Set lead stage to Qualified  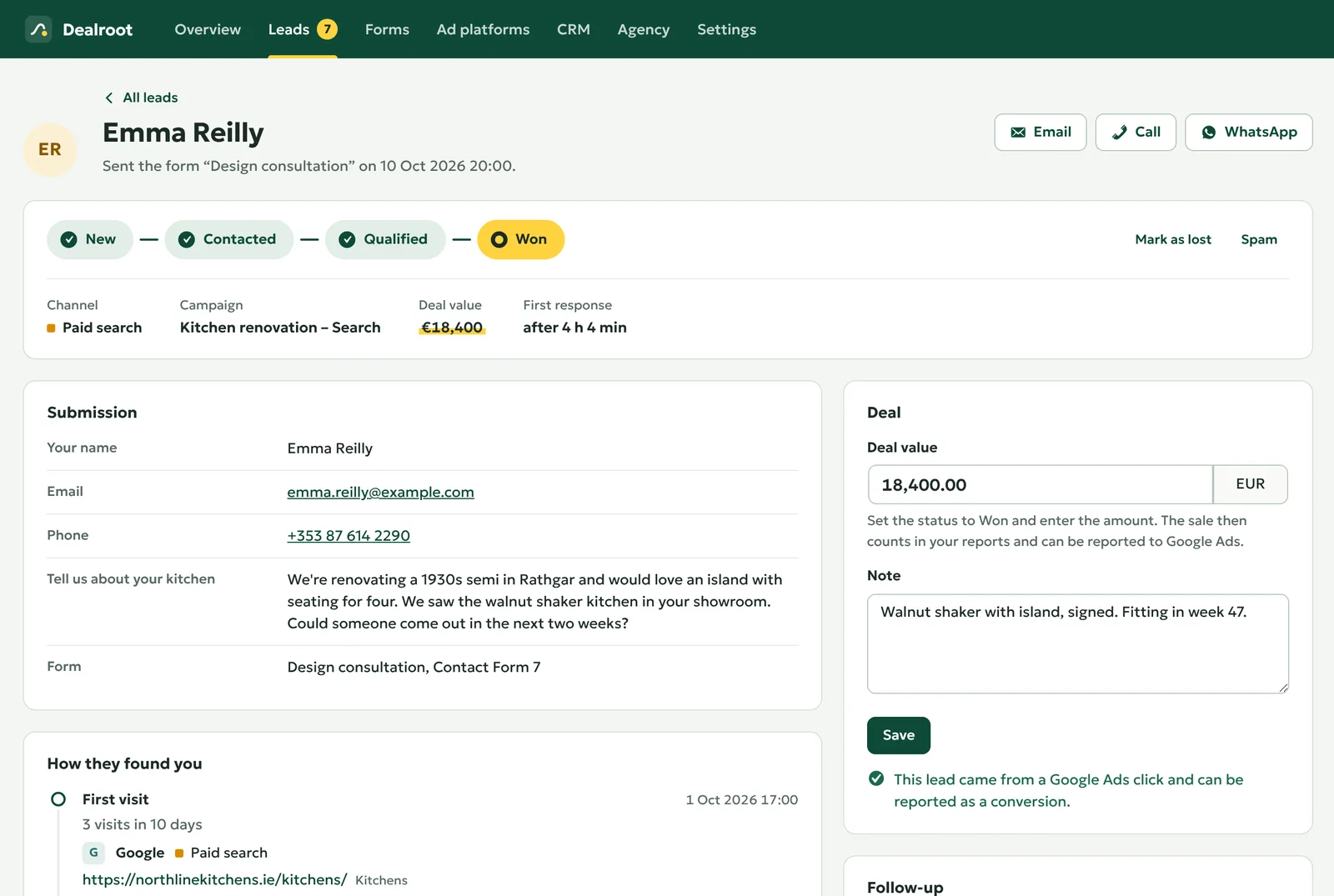point(385,239)
